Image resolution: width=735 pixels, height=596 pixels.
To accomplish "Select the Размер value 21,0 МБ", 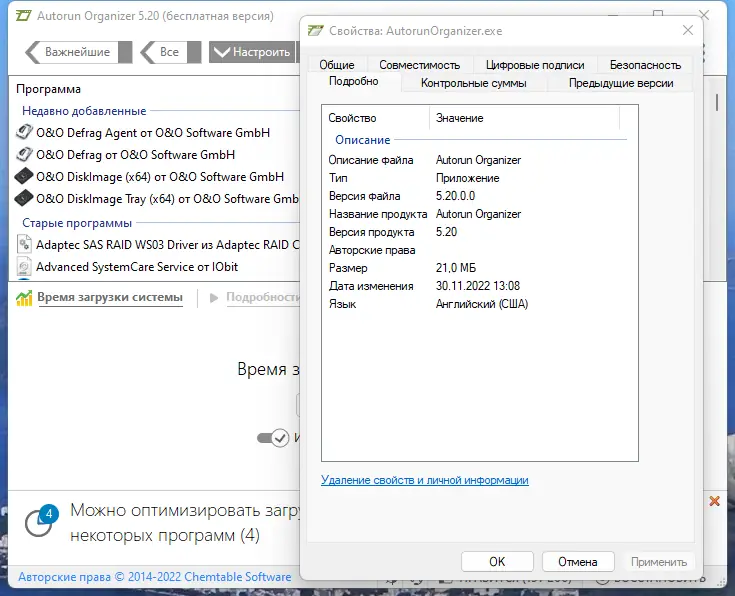I will point(456,268).
